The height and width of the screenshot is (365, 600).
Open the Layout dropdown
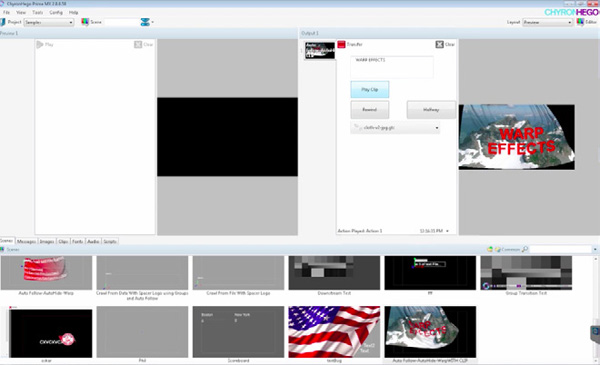548,23
